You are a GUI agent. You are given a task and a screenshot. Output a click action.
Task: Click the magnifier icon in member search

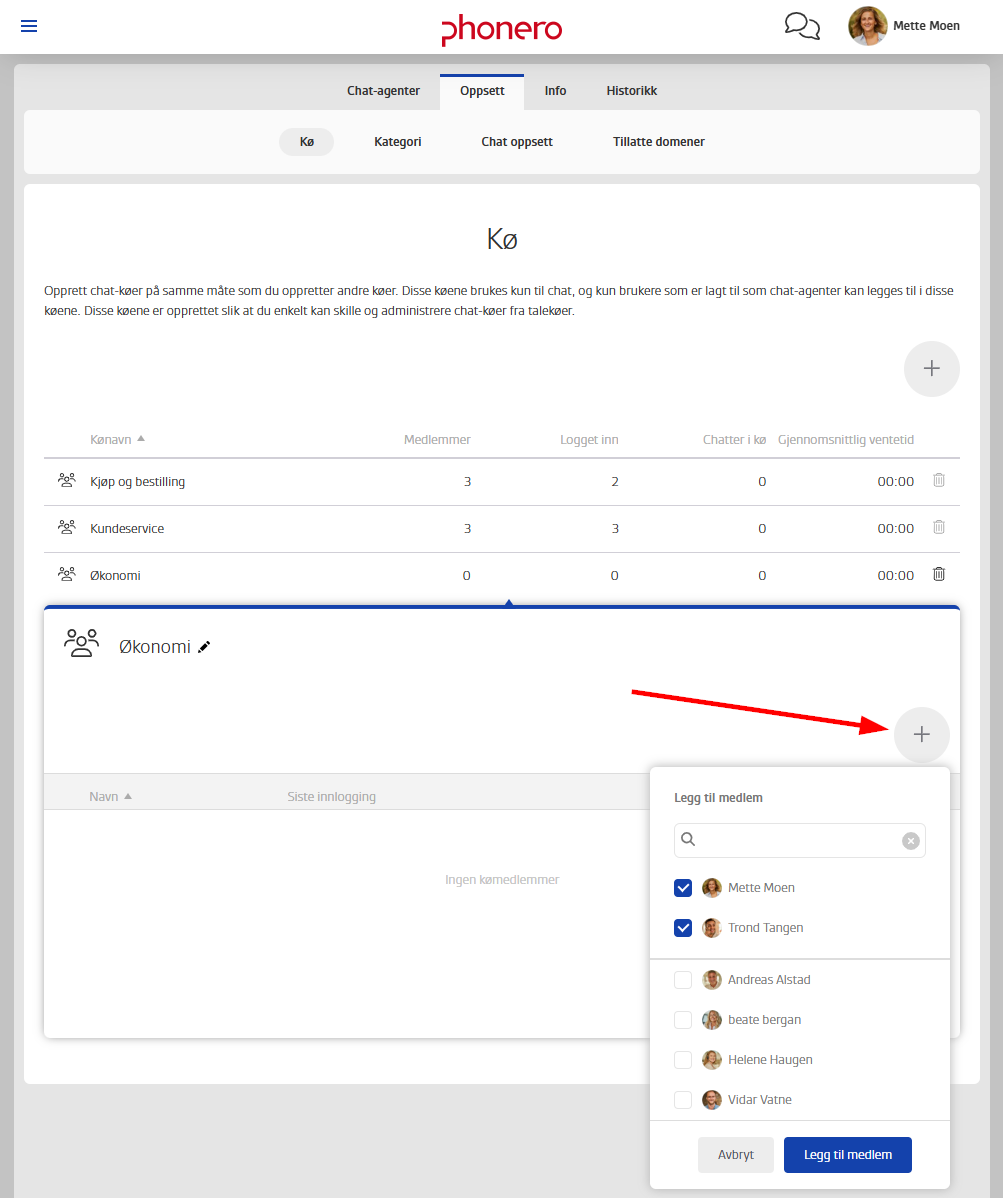(688, 839)
